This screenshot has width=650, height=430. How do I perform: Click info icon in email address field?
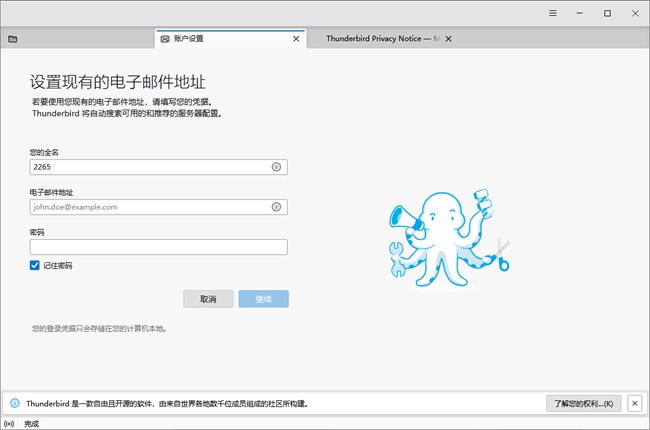tap(276, 207)
